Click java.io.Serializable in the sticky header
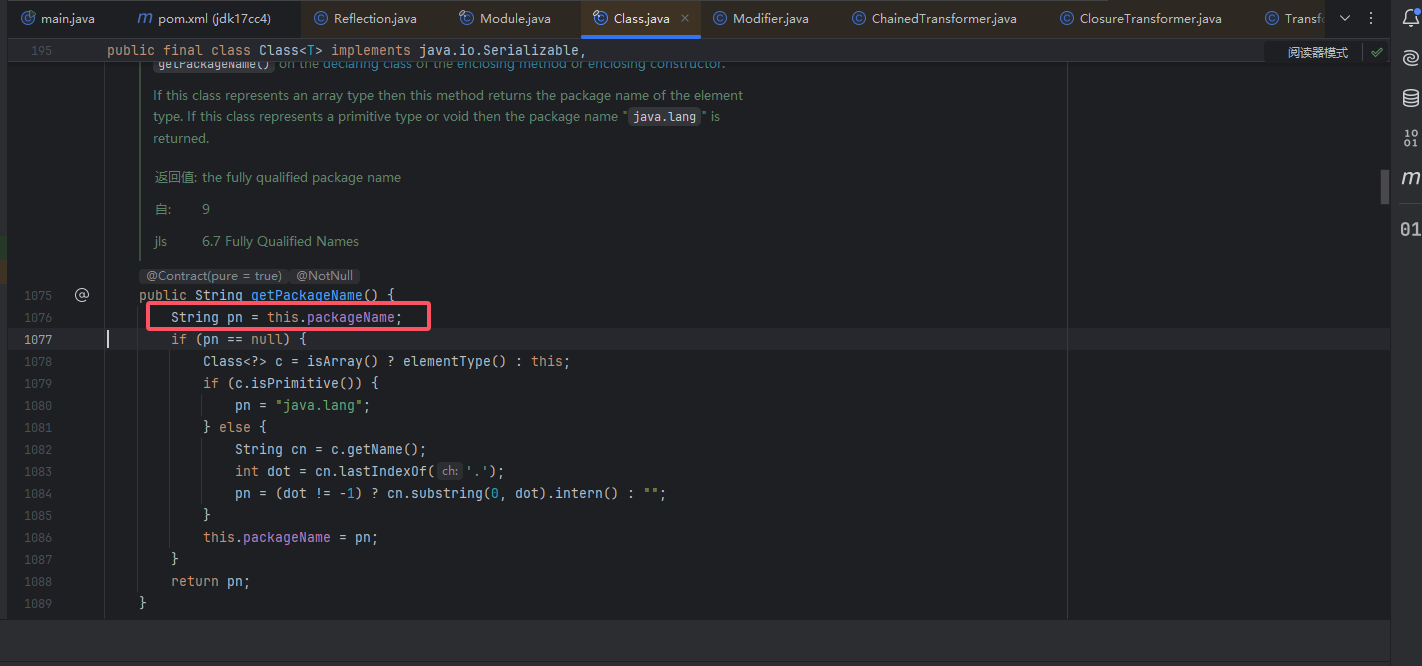 coord(499,50)
